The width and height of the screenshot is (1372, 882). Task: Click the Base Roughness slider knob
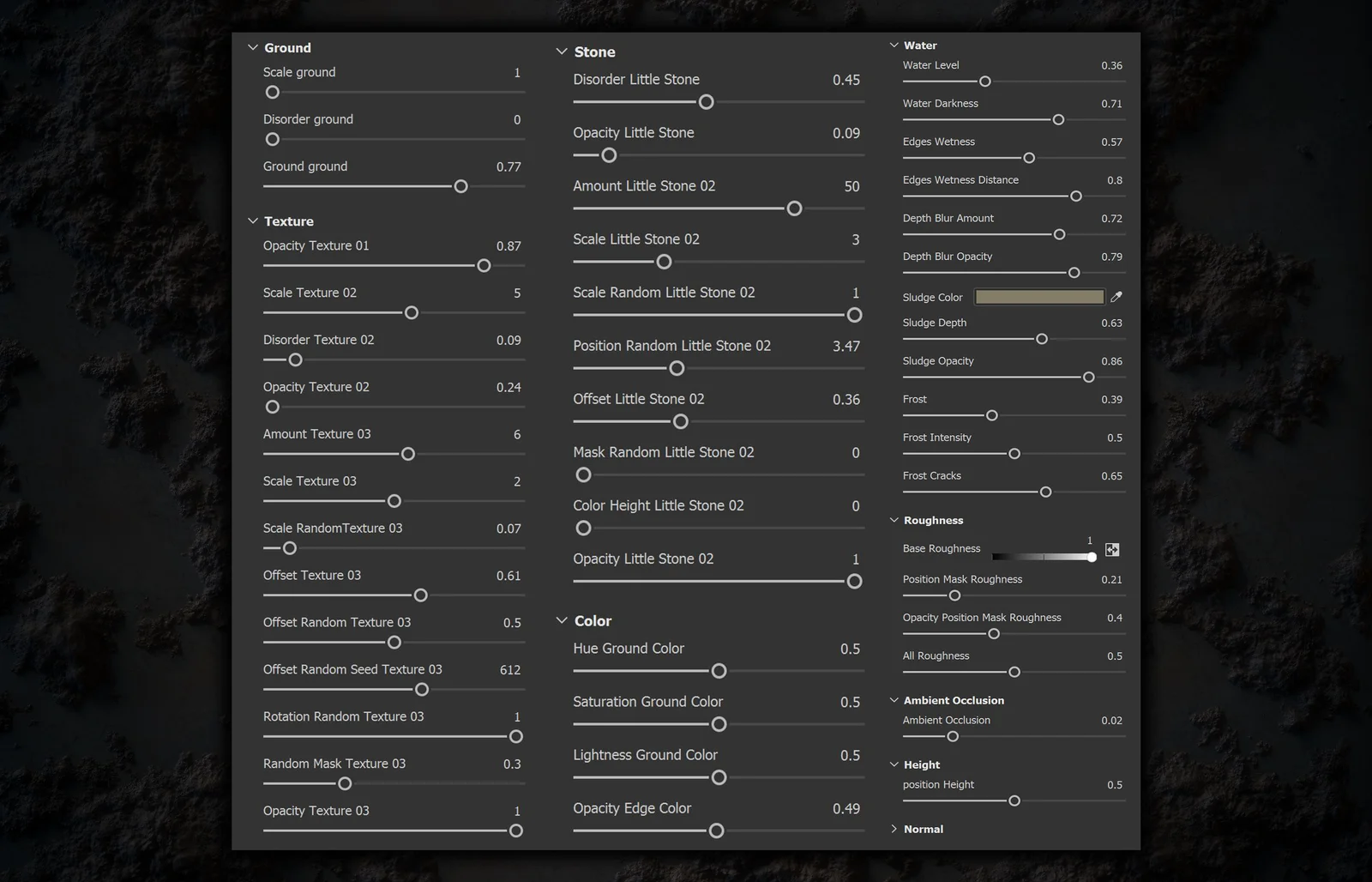click(x=1091, y=557)
